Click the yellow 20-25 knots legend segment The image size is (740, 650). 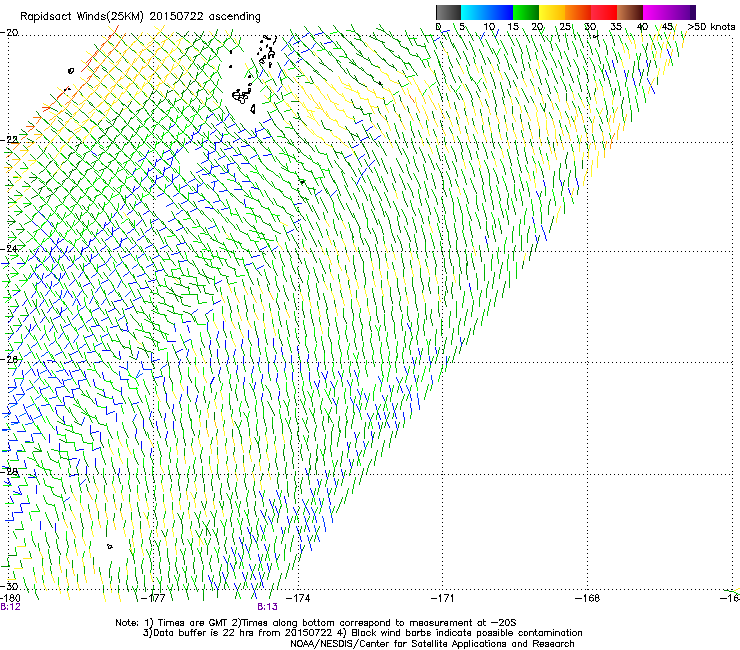coord(552,12)
